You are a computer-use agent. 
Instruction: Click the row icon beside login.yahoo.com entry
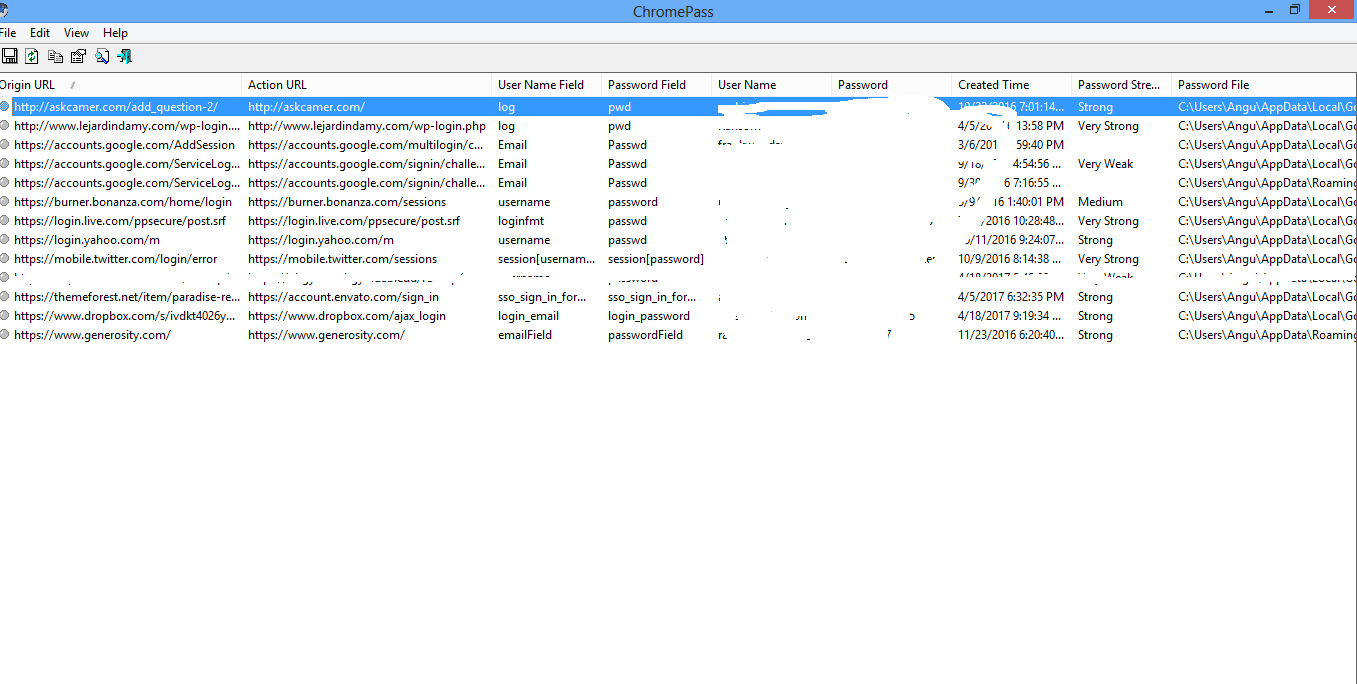point(5,239)
